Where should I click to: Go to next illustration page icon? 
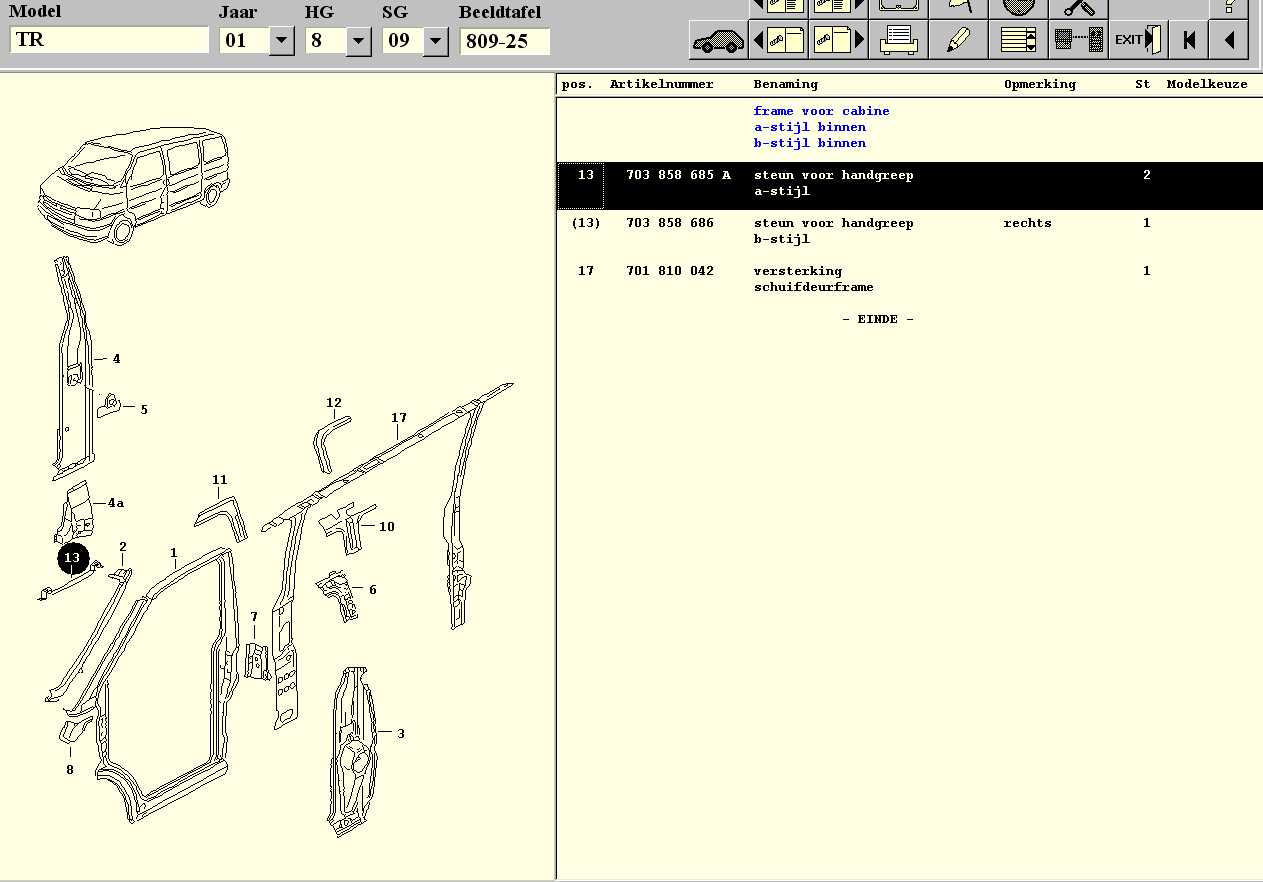pyautogui.click(x=839, y=41)
